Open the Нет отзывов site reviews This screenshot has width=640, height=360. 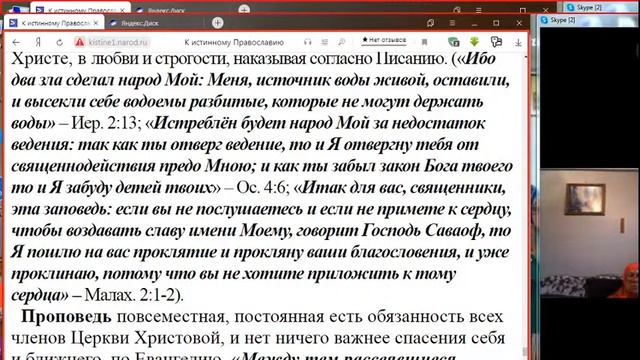384,40
